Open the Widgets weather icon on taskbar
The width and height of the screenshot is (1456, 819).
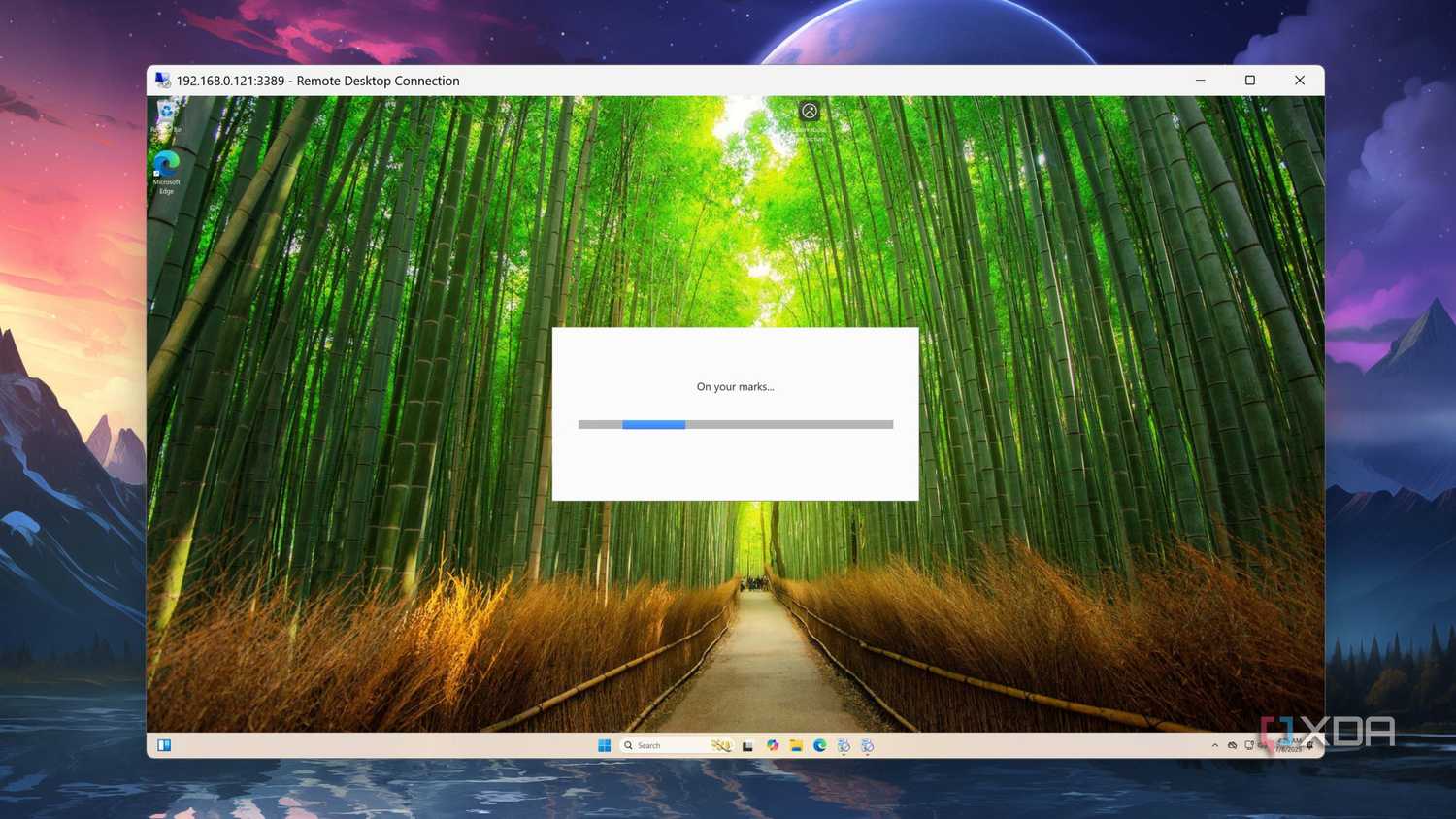(x=722, y=745)
